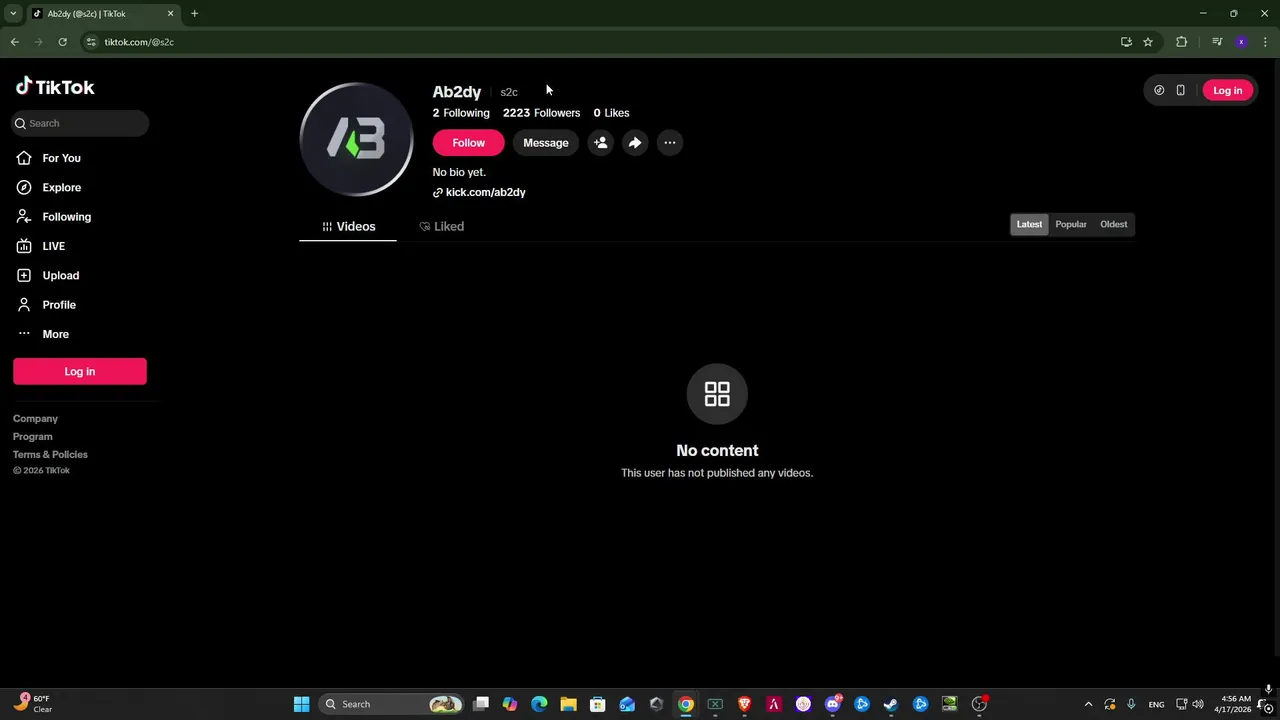Click the TikTok logo
The width and height of the screenshot is (1280, 720).
55,87
